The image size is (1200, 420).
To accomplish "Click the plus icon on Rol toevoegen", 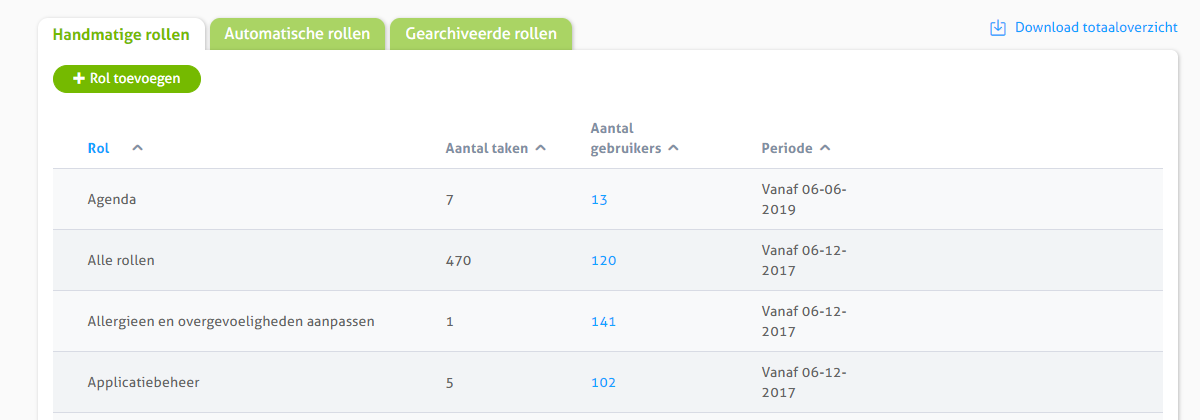I will click(79, 79).
